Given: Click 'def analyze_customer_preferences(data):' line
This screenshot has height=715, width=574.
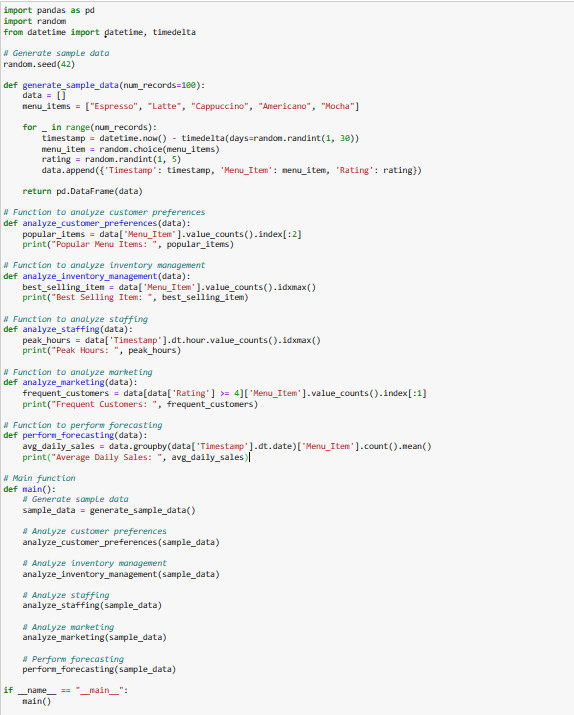Looking at the screenshot, I should point(97,223).
